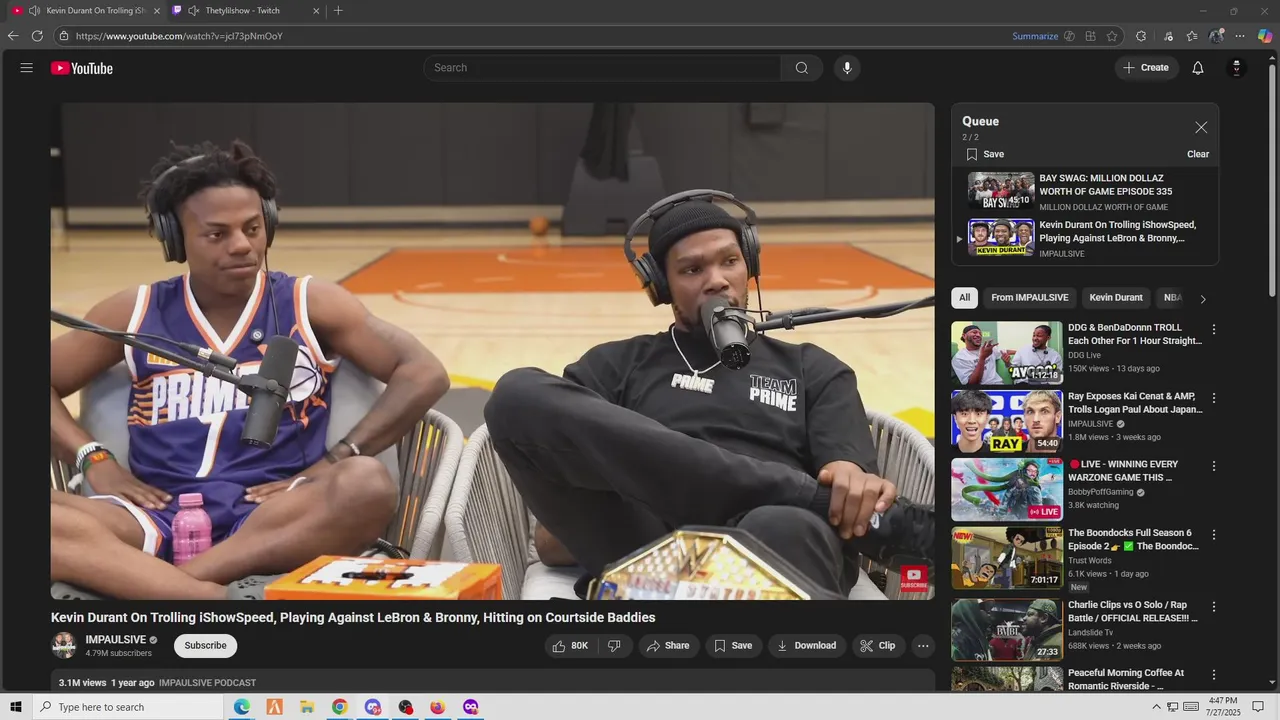Select the From IMPAULSIVE chip
The height and width of the screenshot is (720, 1280).
click(1029, 298)
